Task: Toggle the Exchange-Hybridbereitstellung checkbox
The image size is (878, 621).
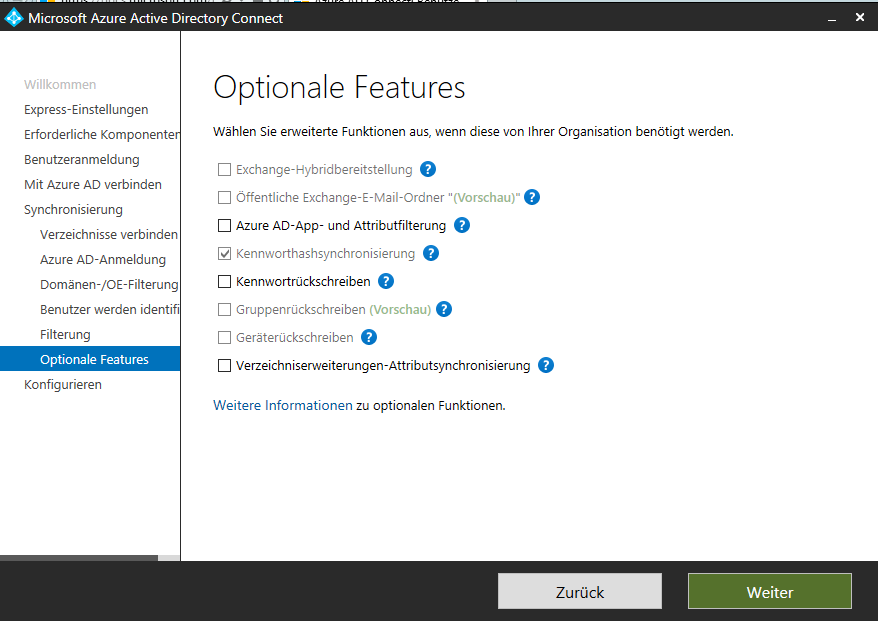Action: 224,169
